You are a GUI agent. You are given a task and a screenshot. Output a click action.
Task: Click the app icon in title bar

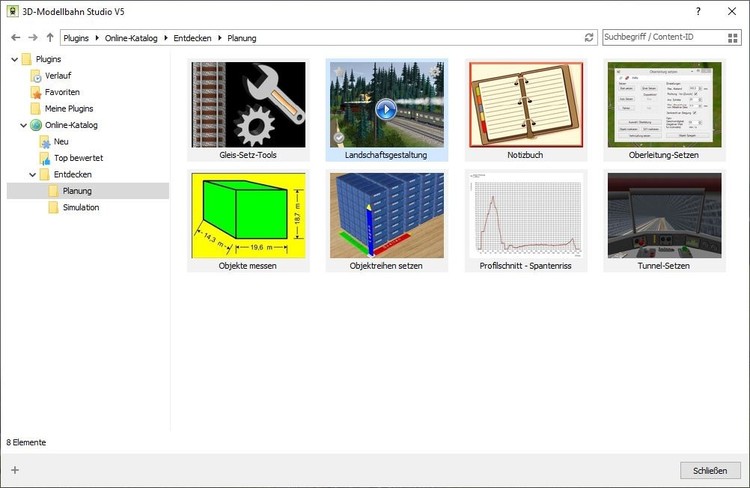tap(13, 11)
